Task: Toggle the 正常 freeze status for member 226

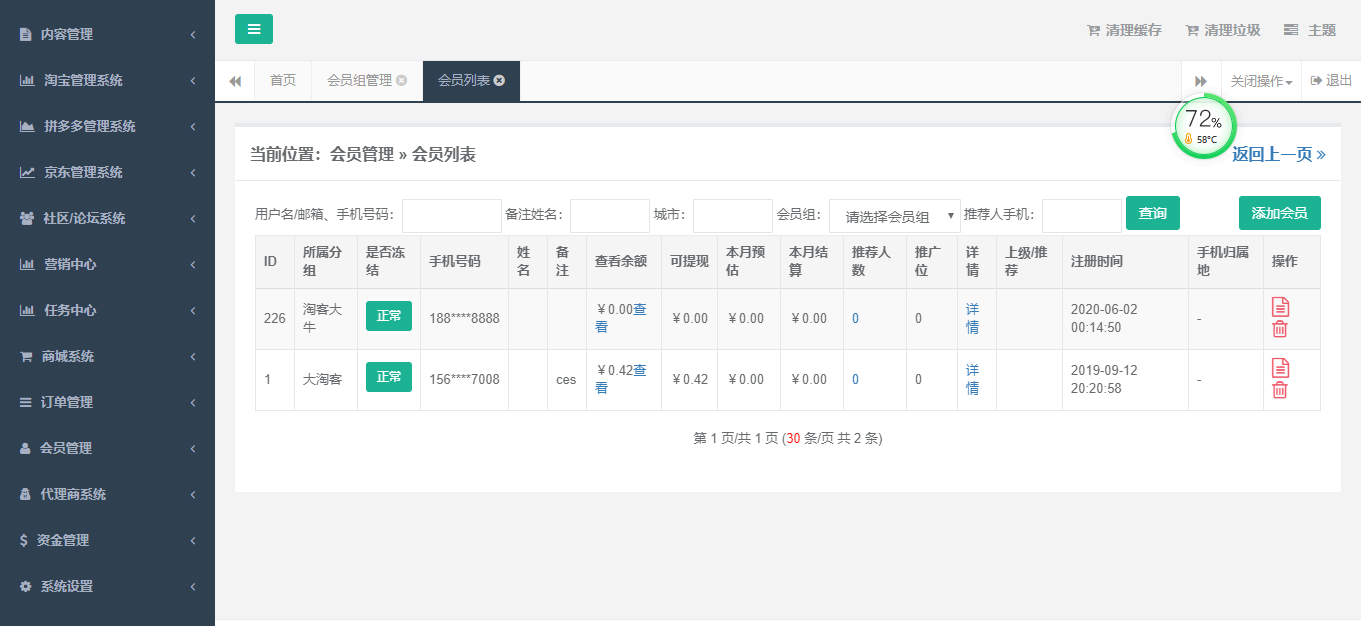Action: click(388, 316)
